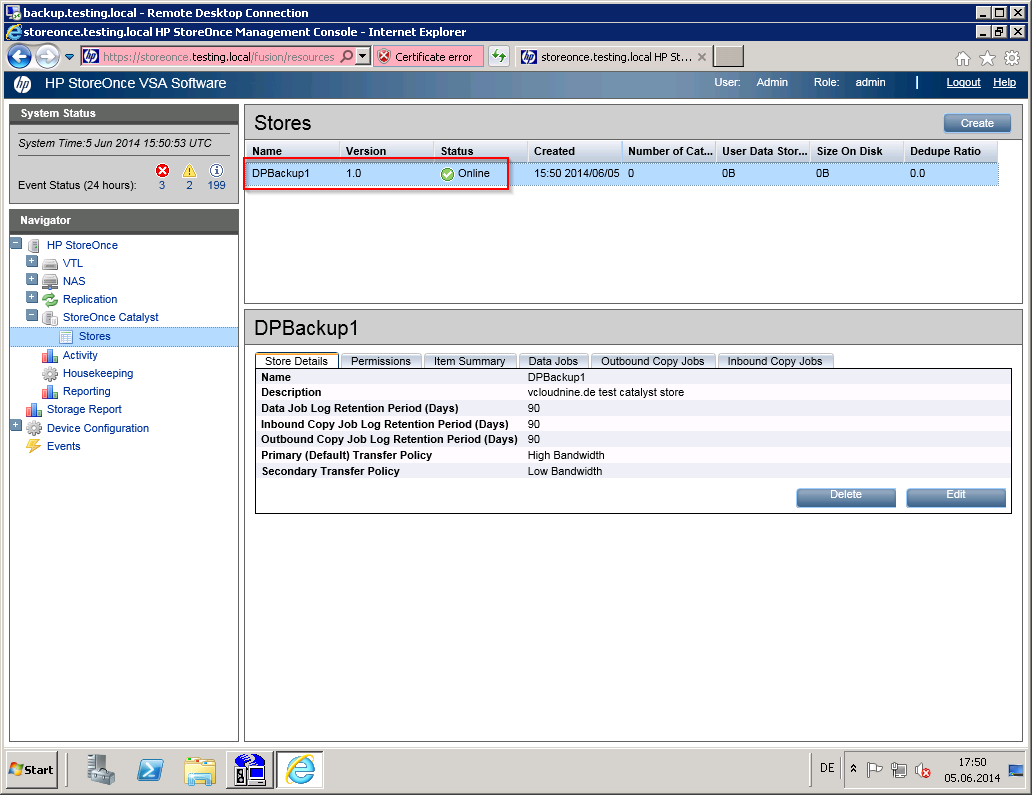Image resolution: width=1032 pixels, height=795 pixels.
Task: Click the green Online status checkmark
Action: tap(448, 174)
